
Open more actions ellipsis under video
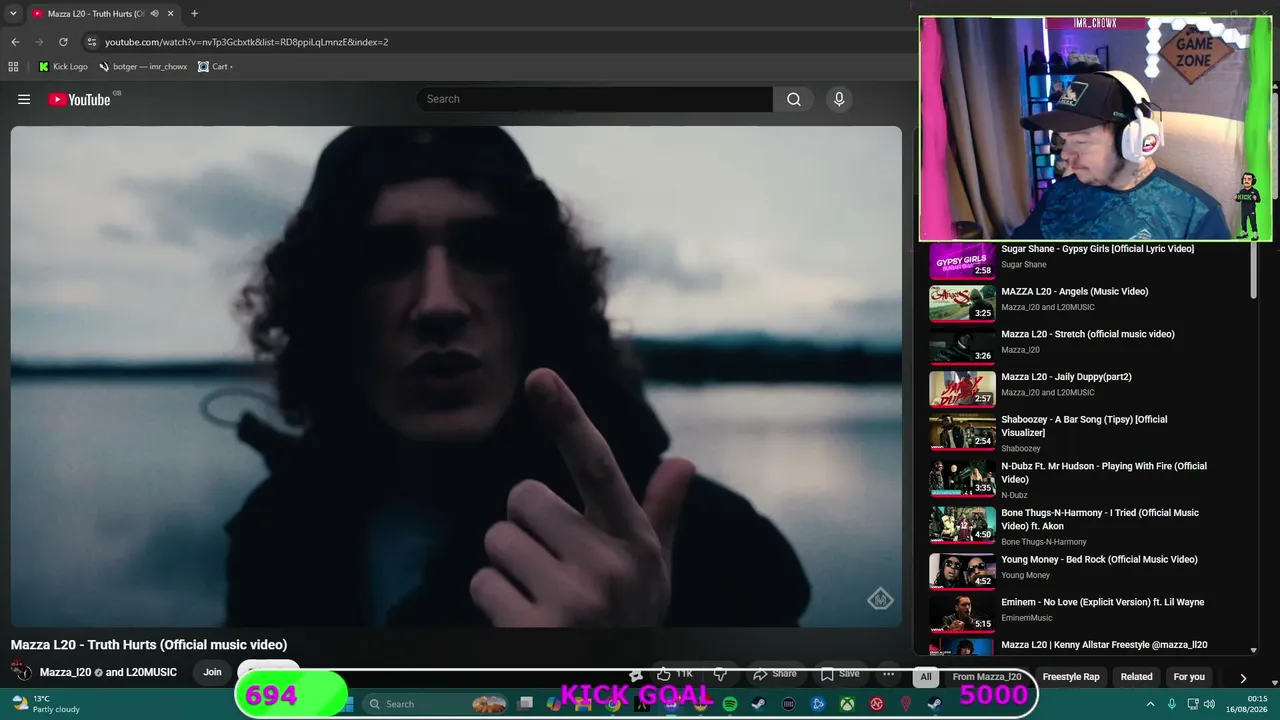[888, 674]
